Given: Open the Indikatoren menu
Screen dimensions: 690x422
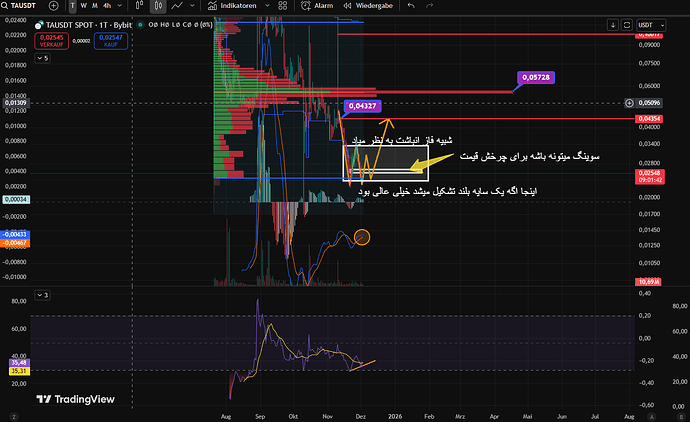Looking at the screenshot, I should [231, 5].
